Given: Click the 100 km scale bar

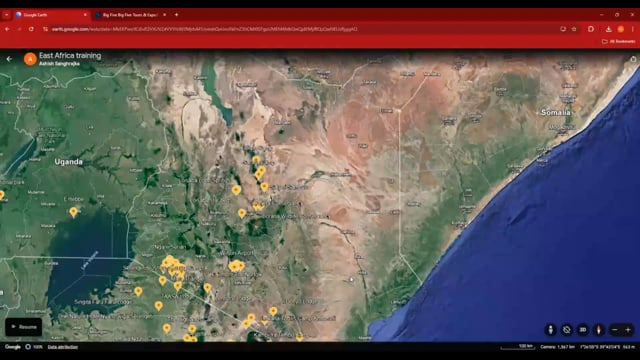Looking at the screenshot, I should [x=518, y=347].
